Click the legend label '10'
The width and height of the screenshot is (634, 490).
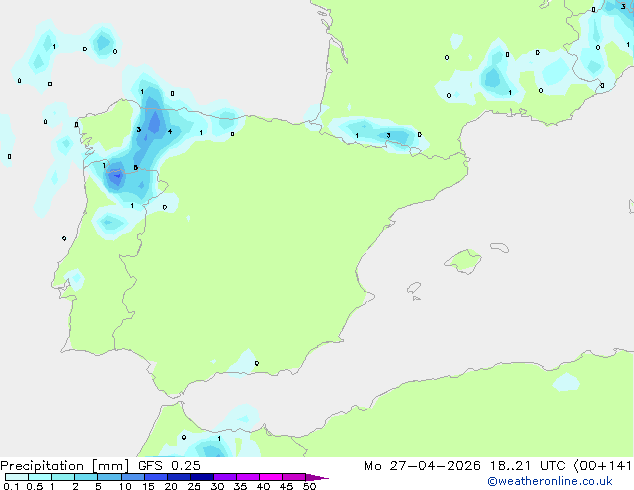[125, 486]
